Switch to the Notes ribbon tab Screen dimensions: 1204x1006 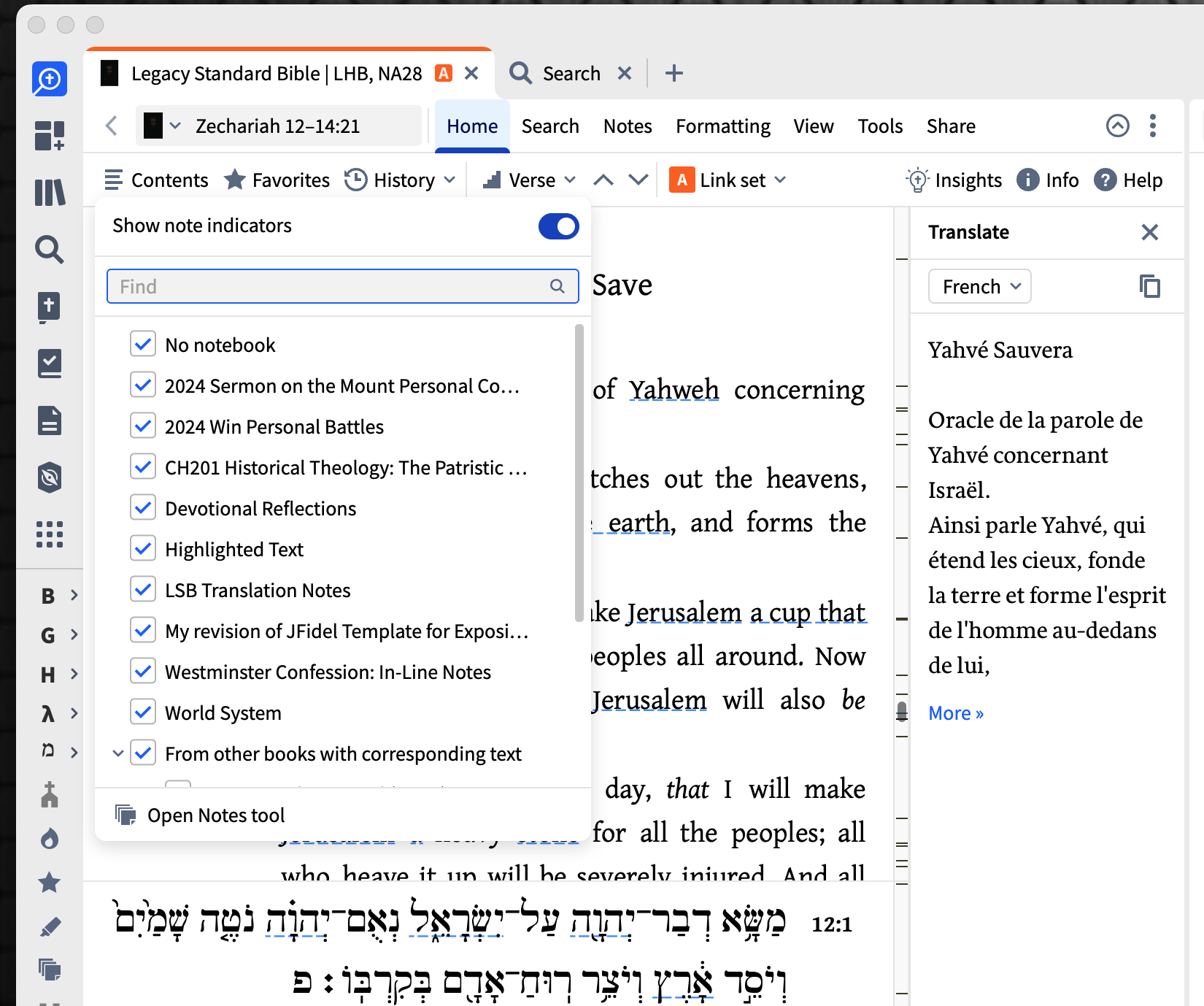point(628,126)
